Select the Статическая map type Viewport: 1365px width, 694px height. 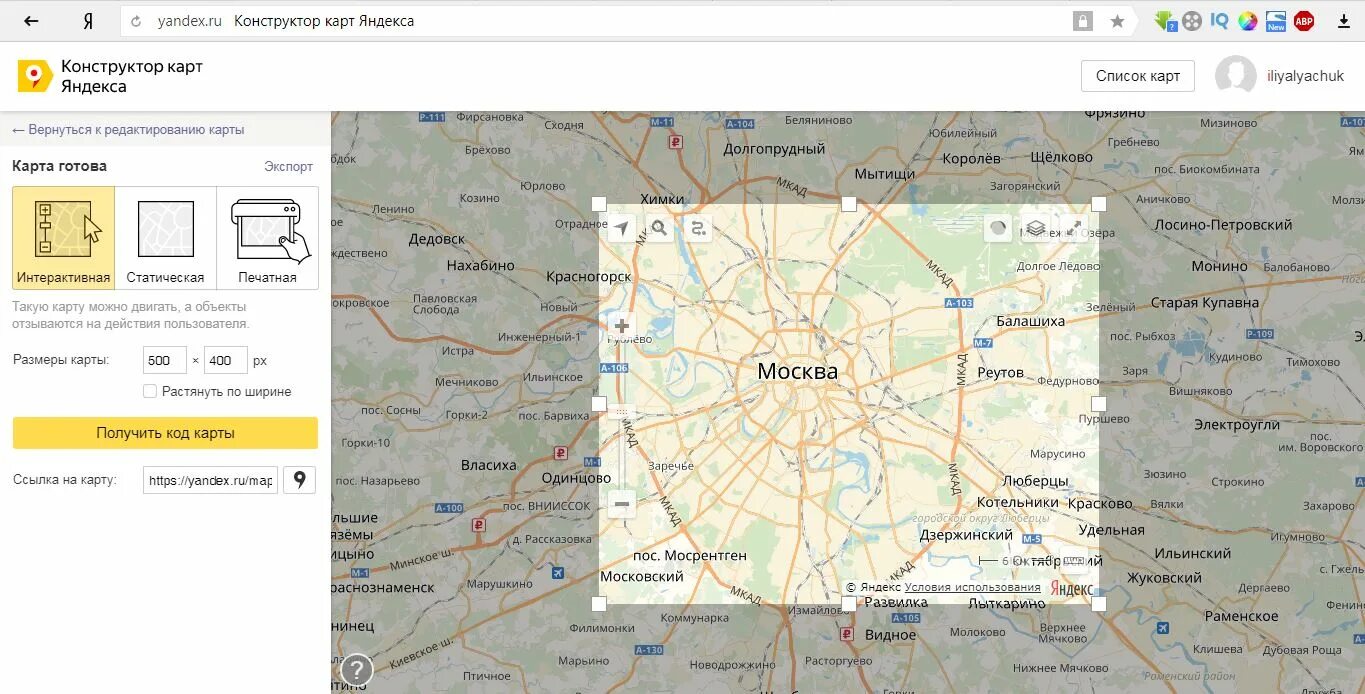click(x=166, y=238)
